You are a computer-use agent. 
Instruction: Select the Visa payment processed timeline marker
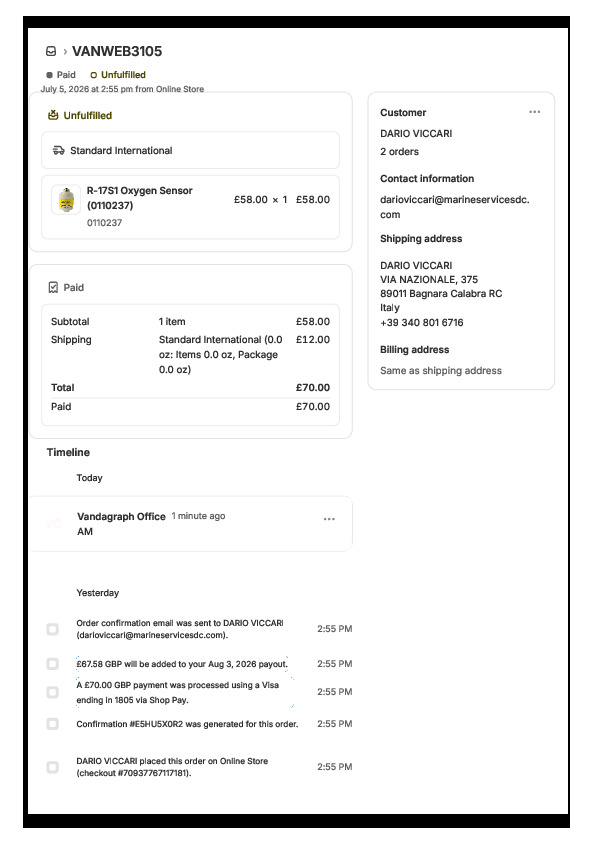pos(53,692)
